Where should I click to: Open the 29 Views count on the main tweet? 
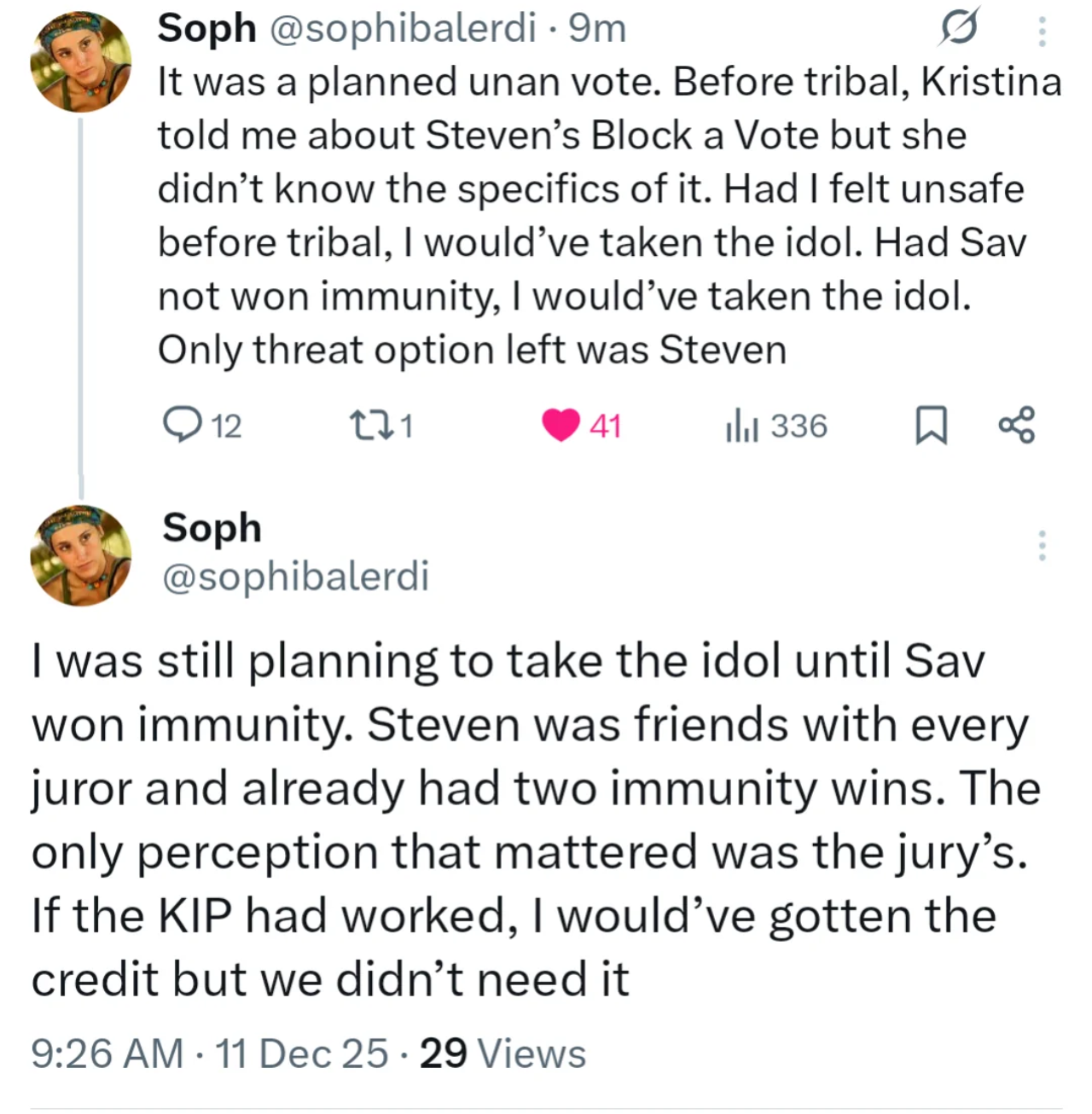[x=502, y=1053]
